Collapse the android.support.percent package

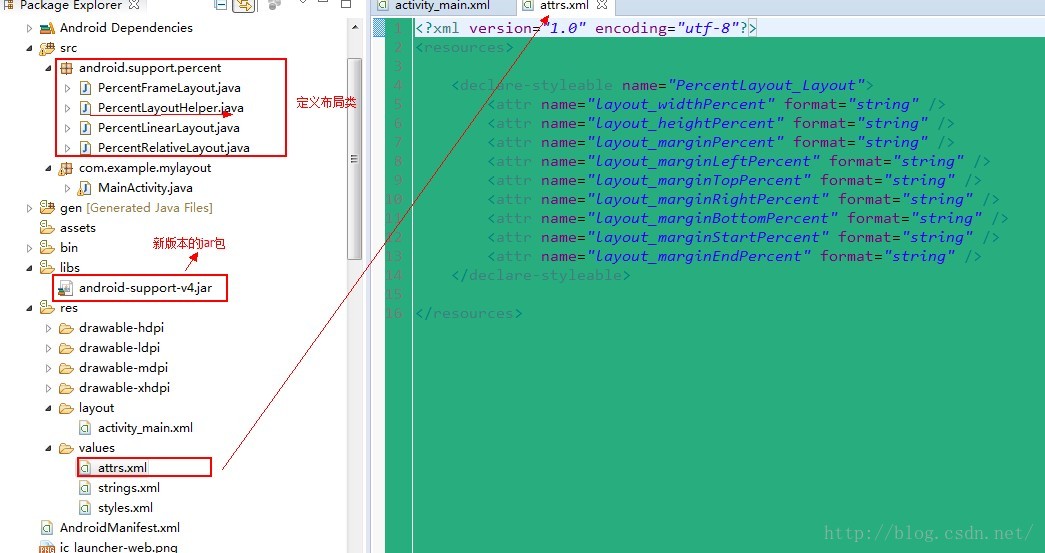(48, 68)
